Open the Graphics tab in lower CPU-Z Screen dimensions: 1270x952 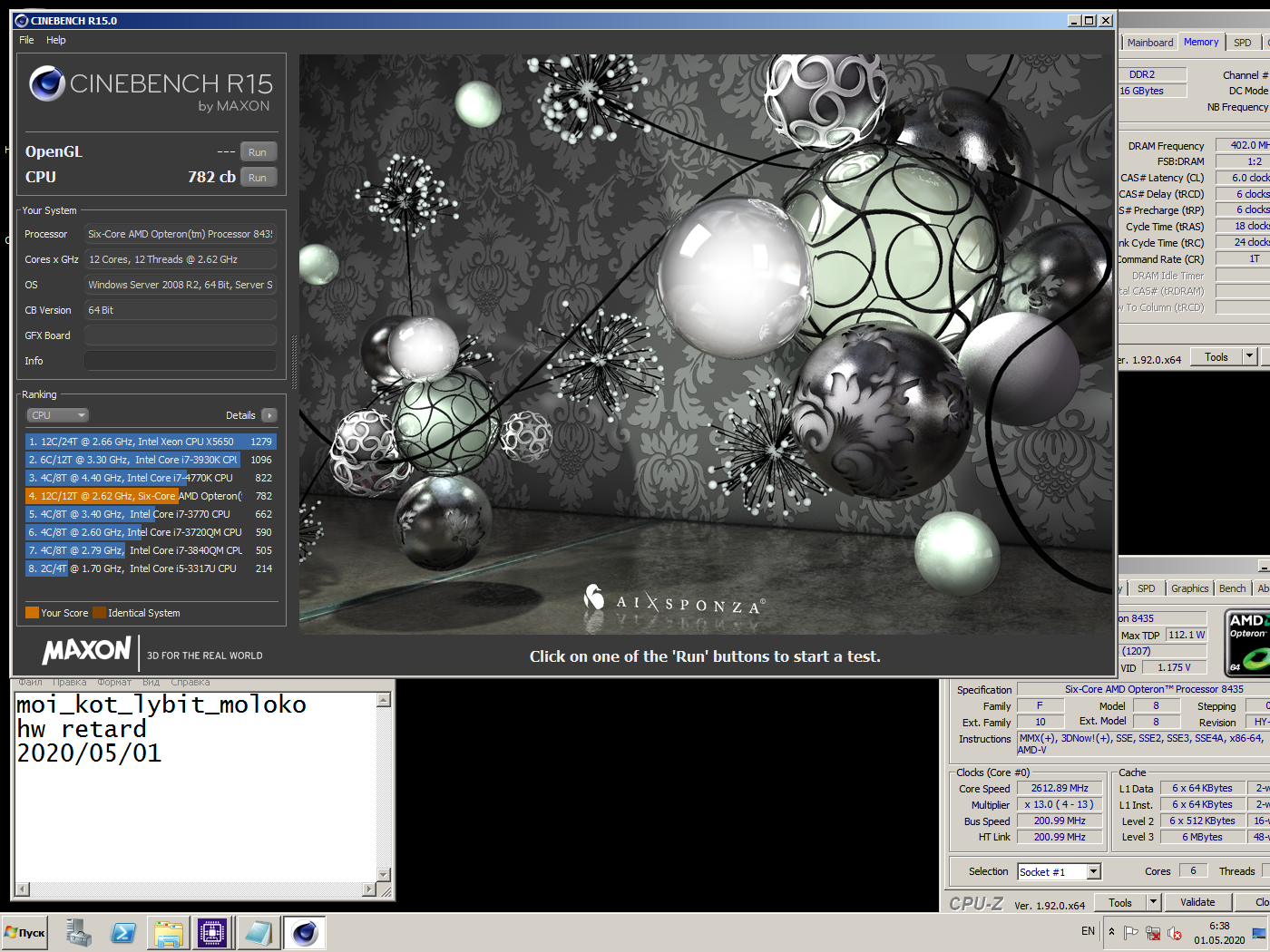1189,588
